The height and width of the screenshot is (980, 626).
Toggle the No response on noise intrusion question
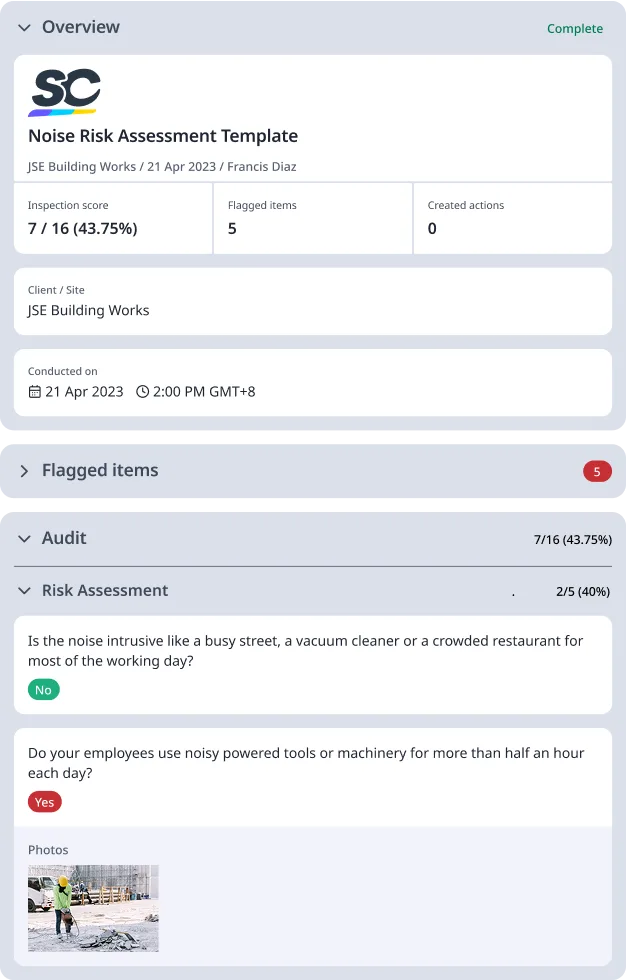43,689
